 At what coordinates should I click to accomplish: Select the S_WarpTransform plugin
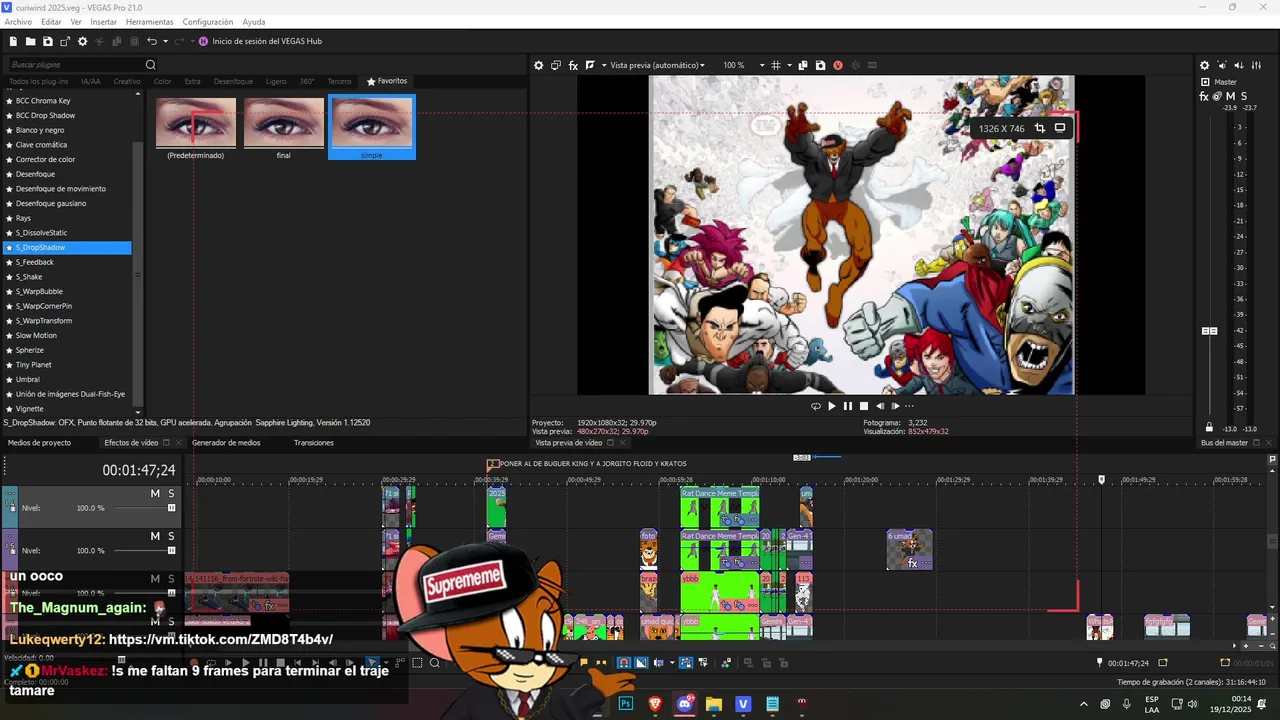pos(44,321)
